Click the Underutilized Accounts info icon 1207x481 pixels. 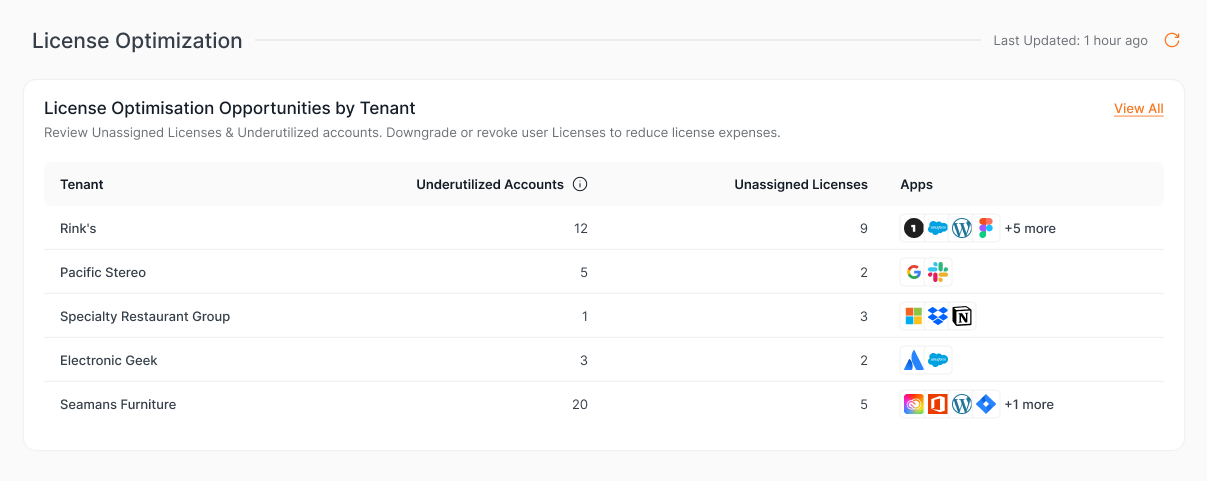[579, 184]
